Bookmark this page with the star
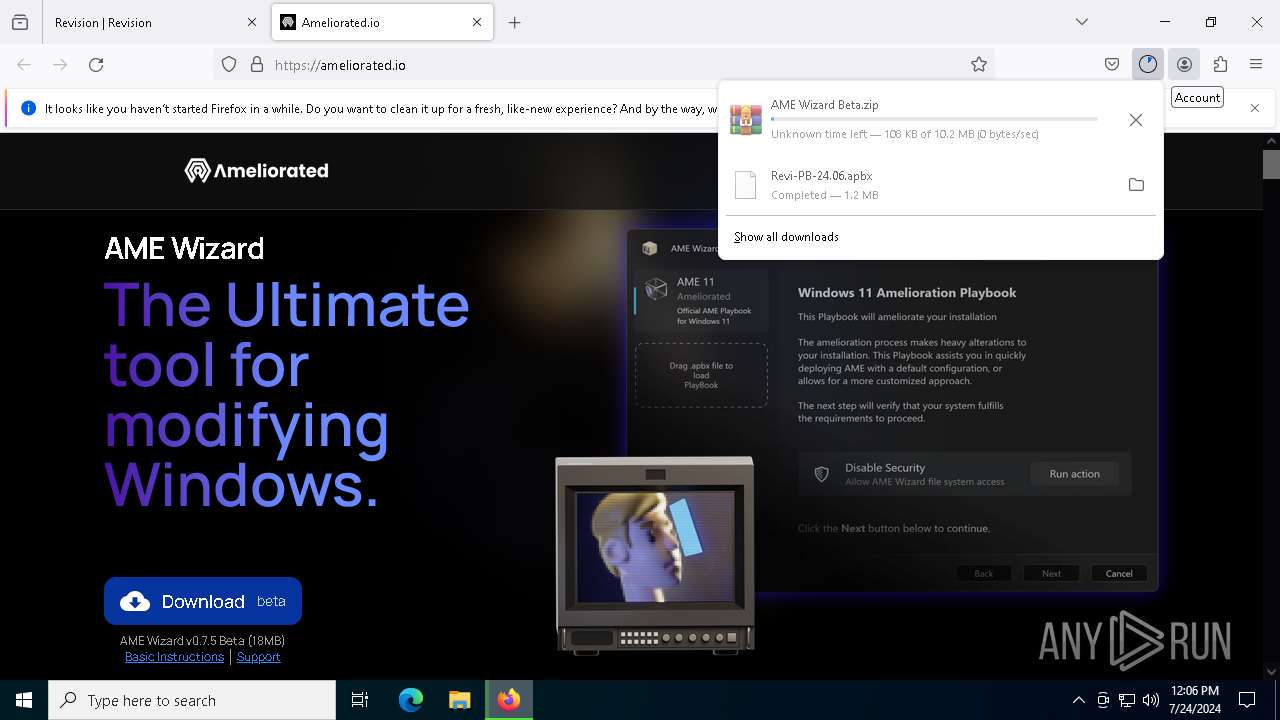1280x720 pixels. [x=979, y=64]
